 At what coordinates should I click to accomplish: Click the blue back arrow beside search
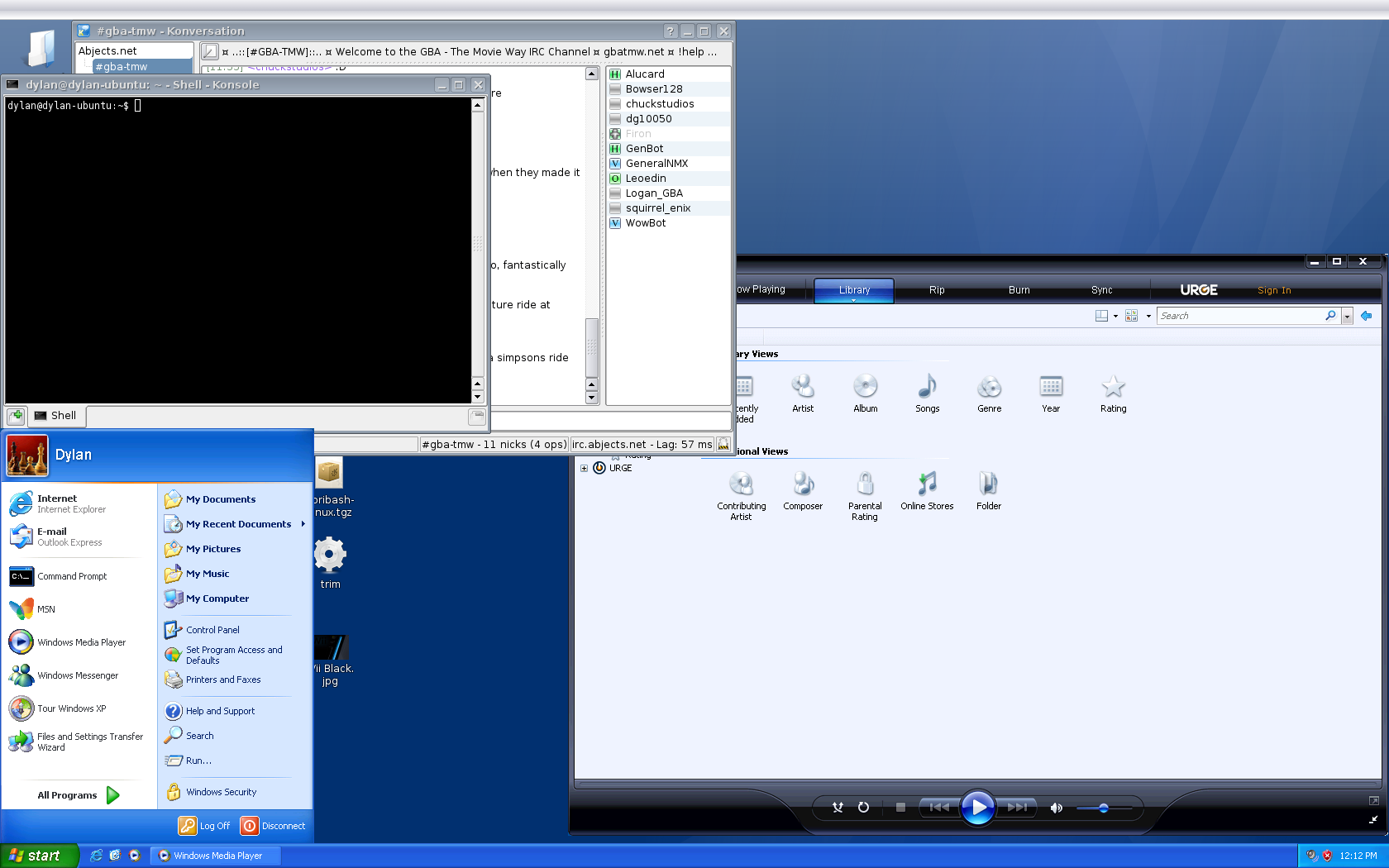1366,316
